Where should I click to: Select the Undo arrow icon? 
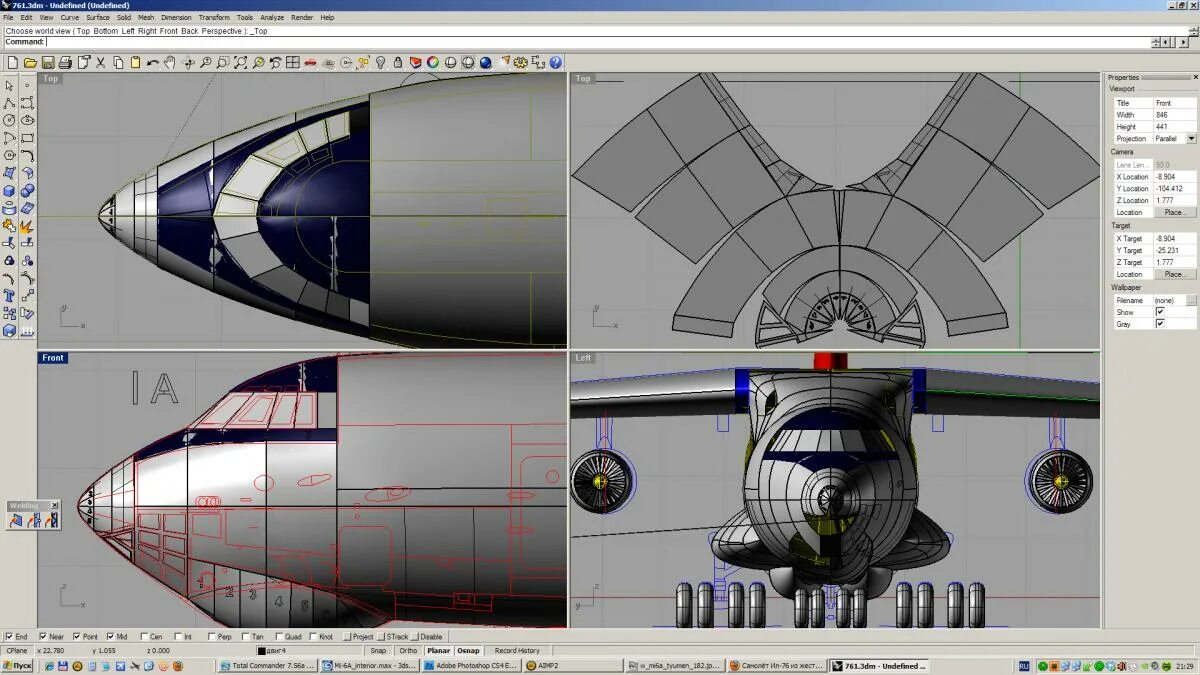coord(152,62)
